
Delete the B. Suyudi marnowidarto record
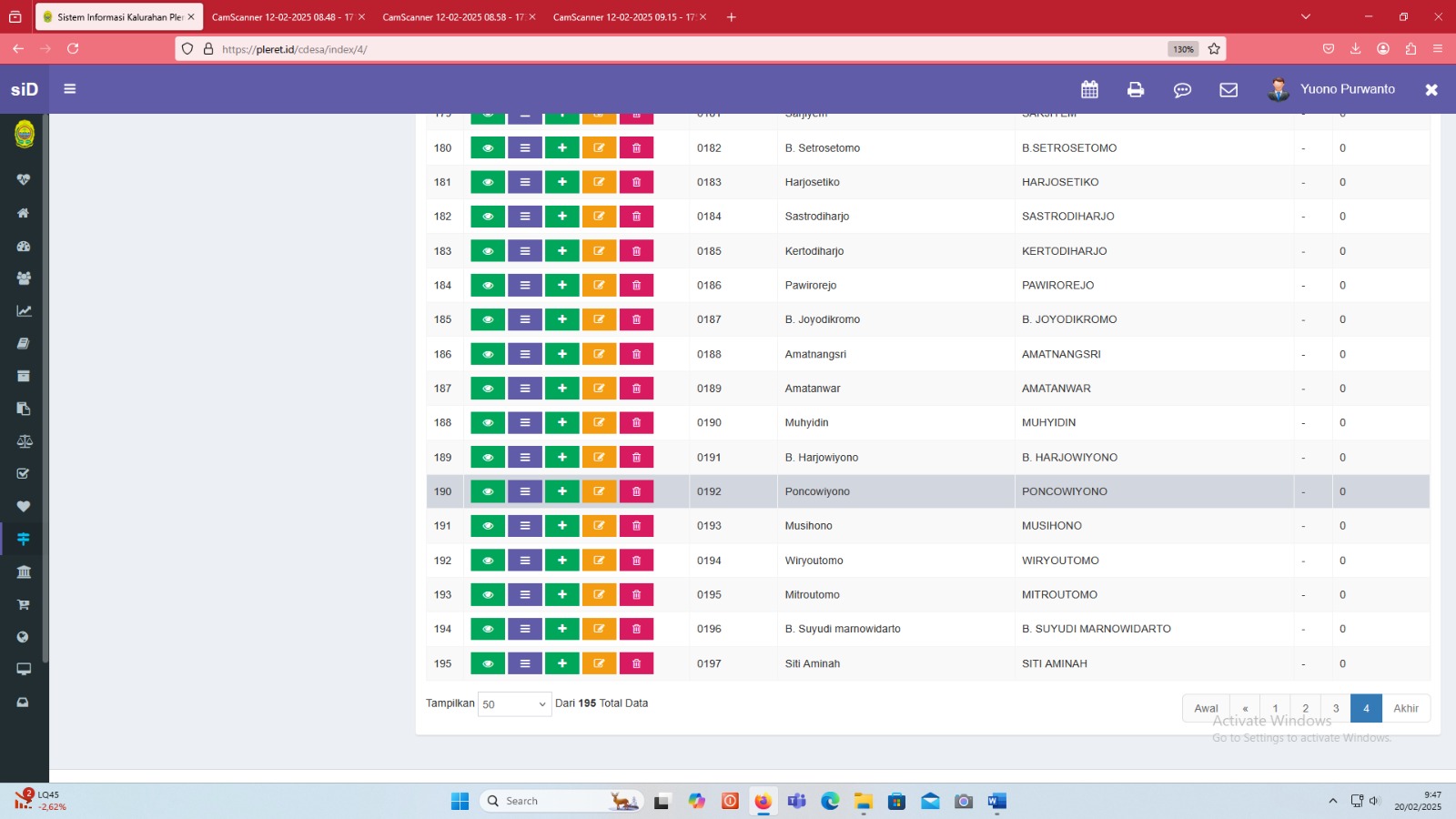coord(636,629)
